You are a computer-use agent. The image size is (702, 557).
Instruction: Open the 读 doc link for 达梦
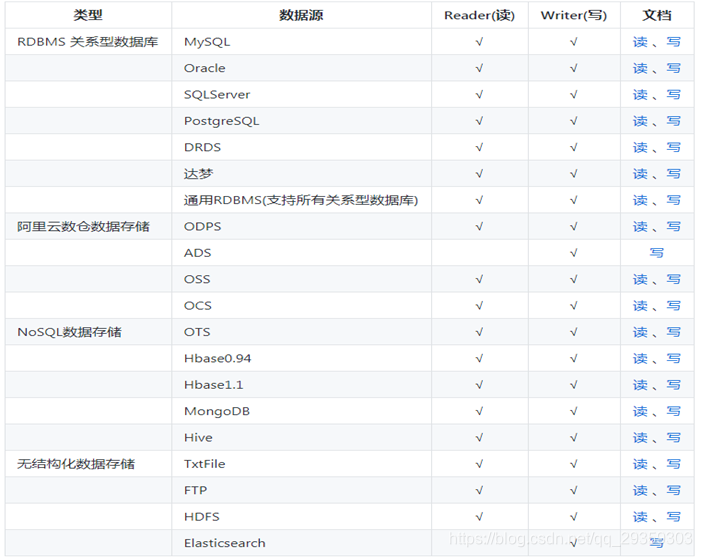pyautogui.click(x=640, y=174)
